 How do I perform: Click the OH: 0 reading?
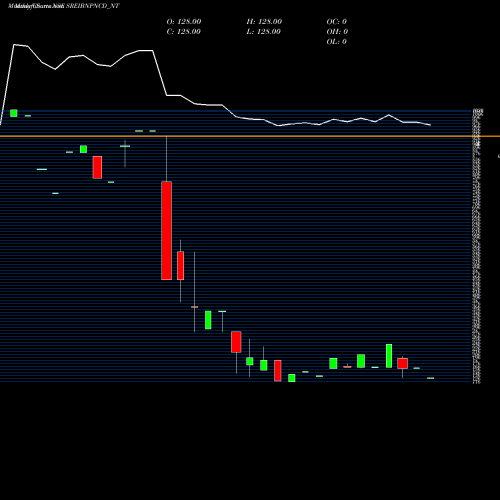click(x=337, y=31)
